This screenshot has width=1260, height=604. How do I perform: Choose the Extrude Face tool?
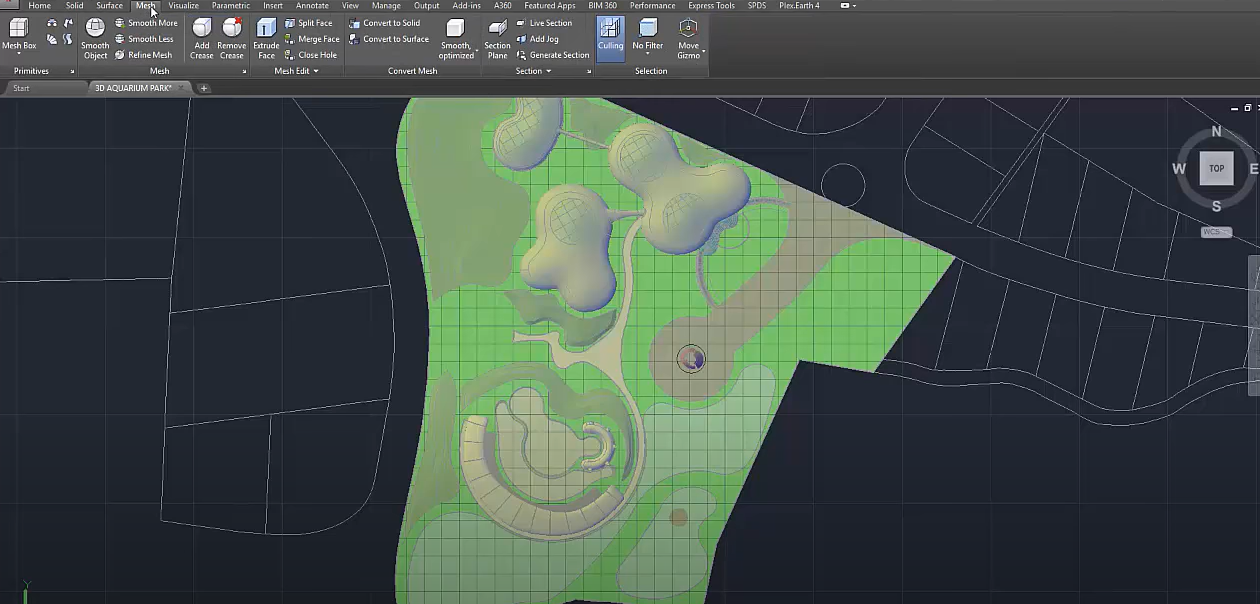[x=266, y=38]
